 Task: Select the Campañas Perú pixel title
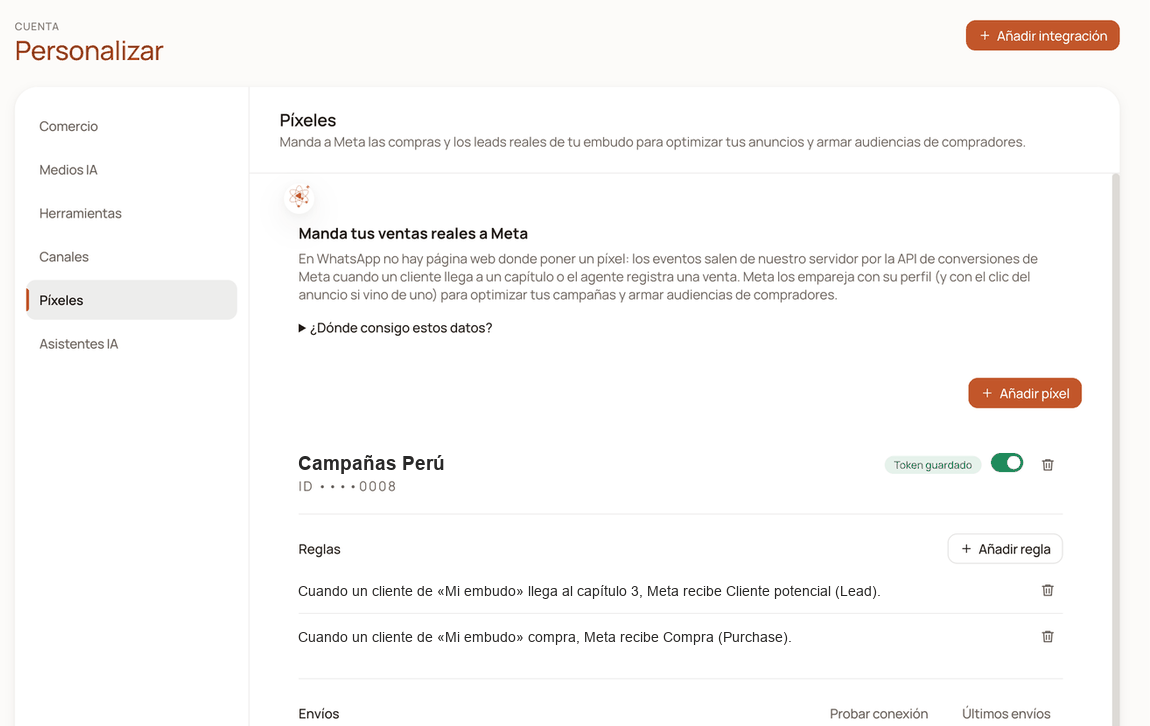(371, 463)
